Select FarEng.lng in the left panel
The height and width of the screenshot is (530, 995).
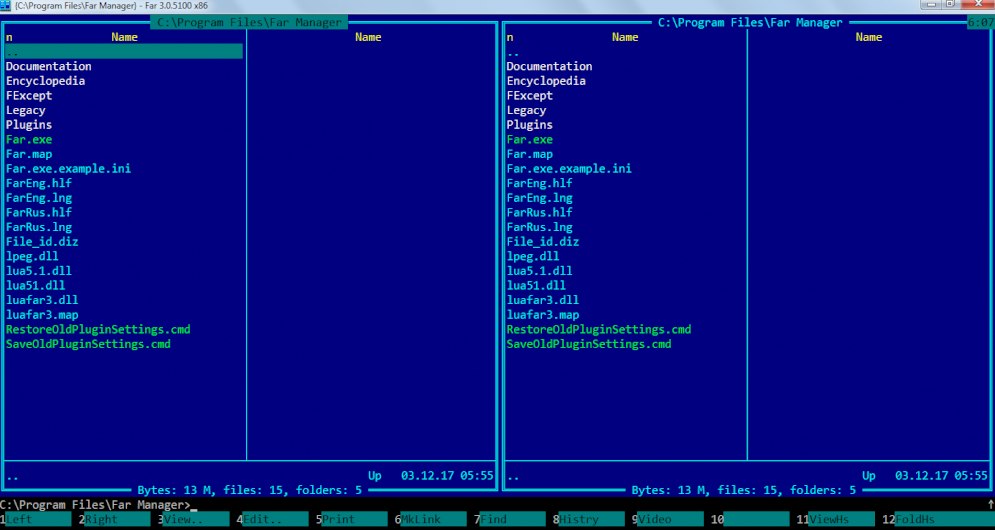[39, 197]
